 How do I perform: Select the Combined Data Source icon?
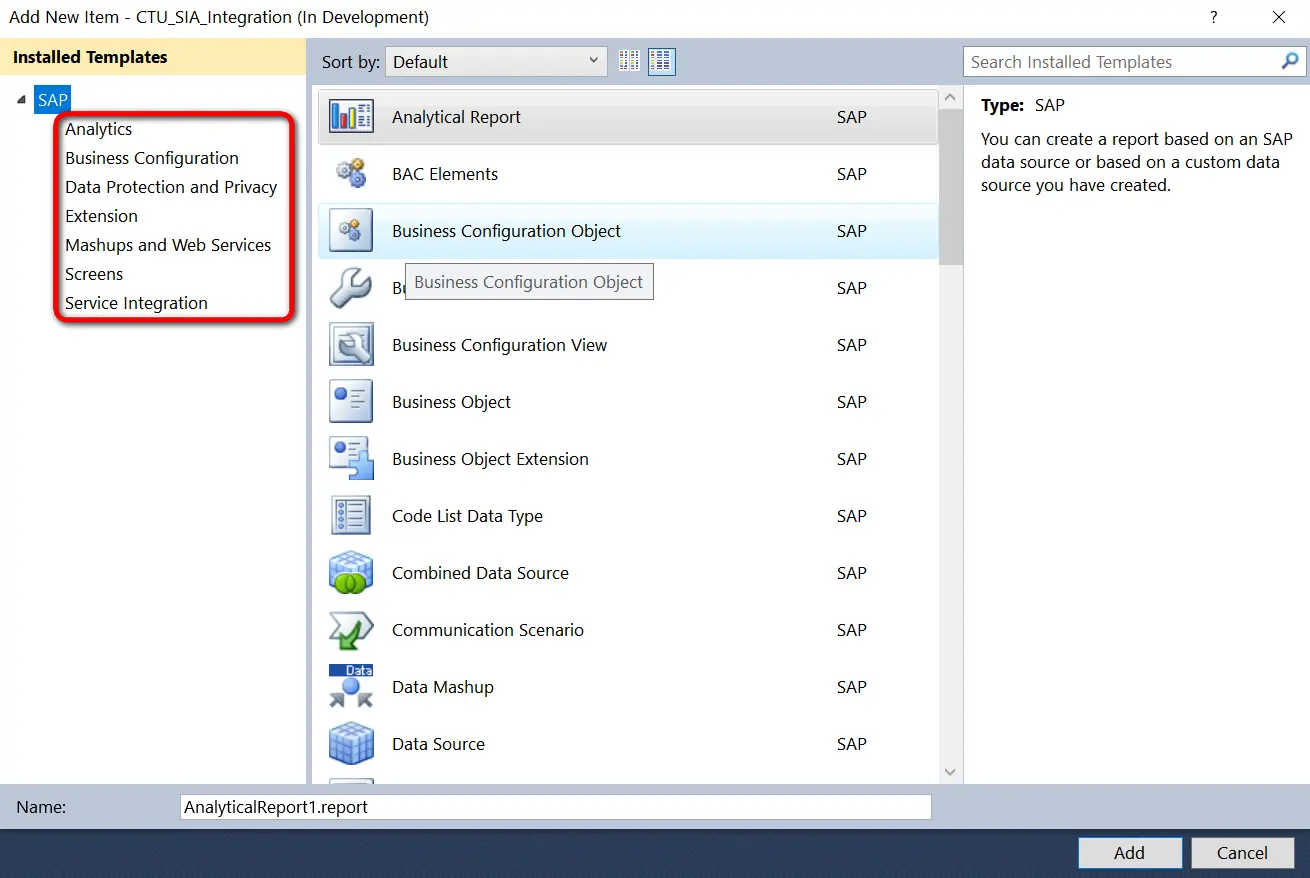(x=351, y=573)
